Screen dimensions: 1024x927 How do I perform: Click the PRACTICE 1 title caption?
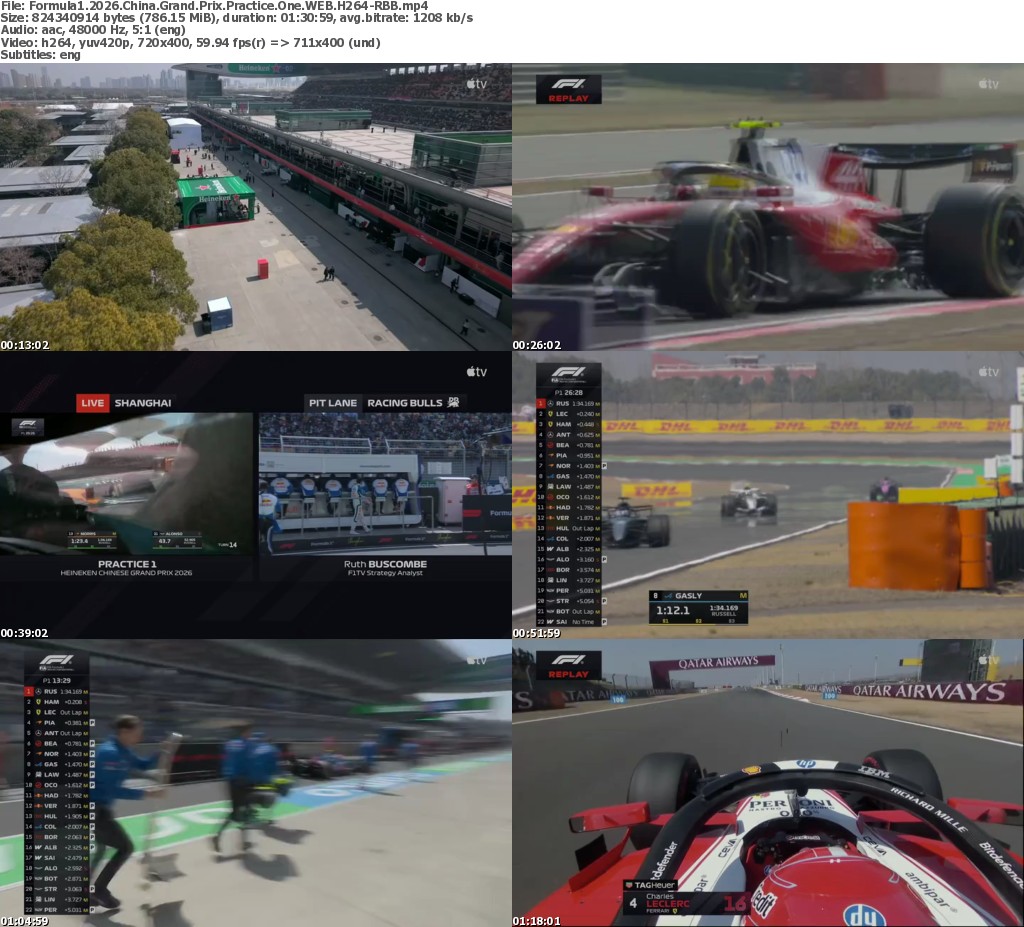tap(126, 565)
